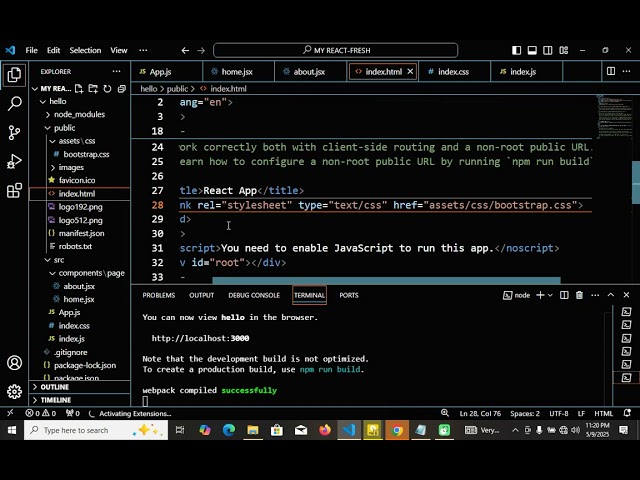Viewport: 640px width, 480px height.
Task: Customize layout icon in title bar
Action: pos(564,50)
